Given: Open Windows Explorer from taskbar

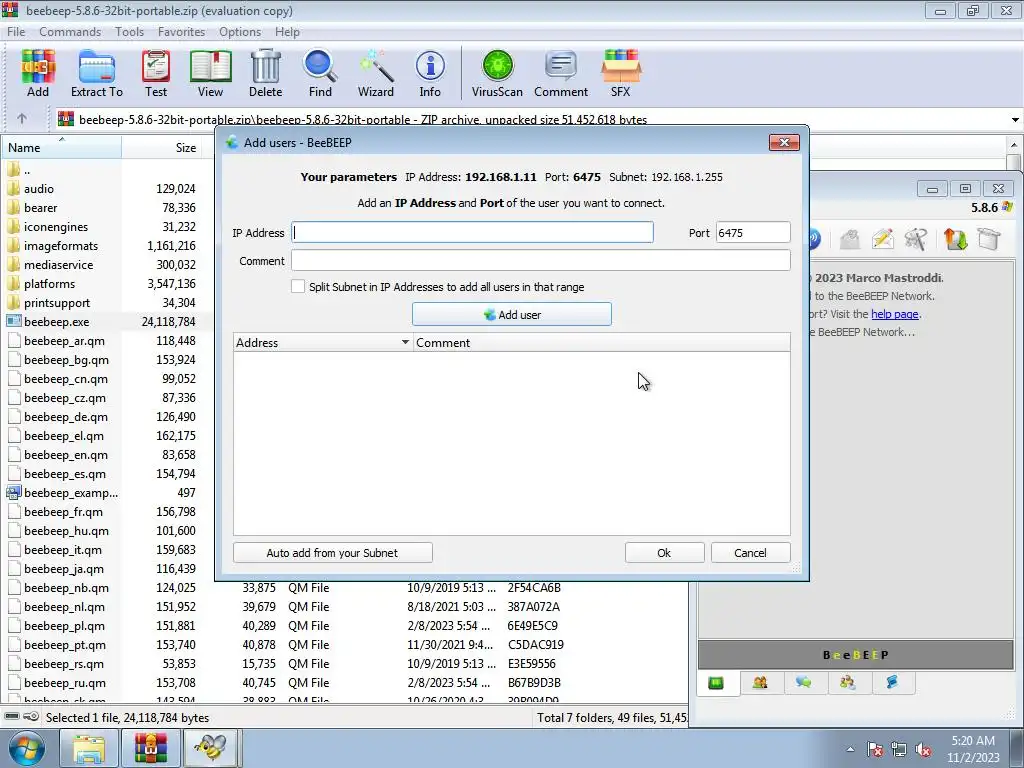Looking at the screenshot, I should pyautogui.click(x=89, y=748).
